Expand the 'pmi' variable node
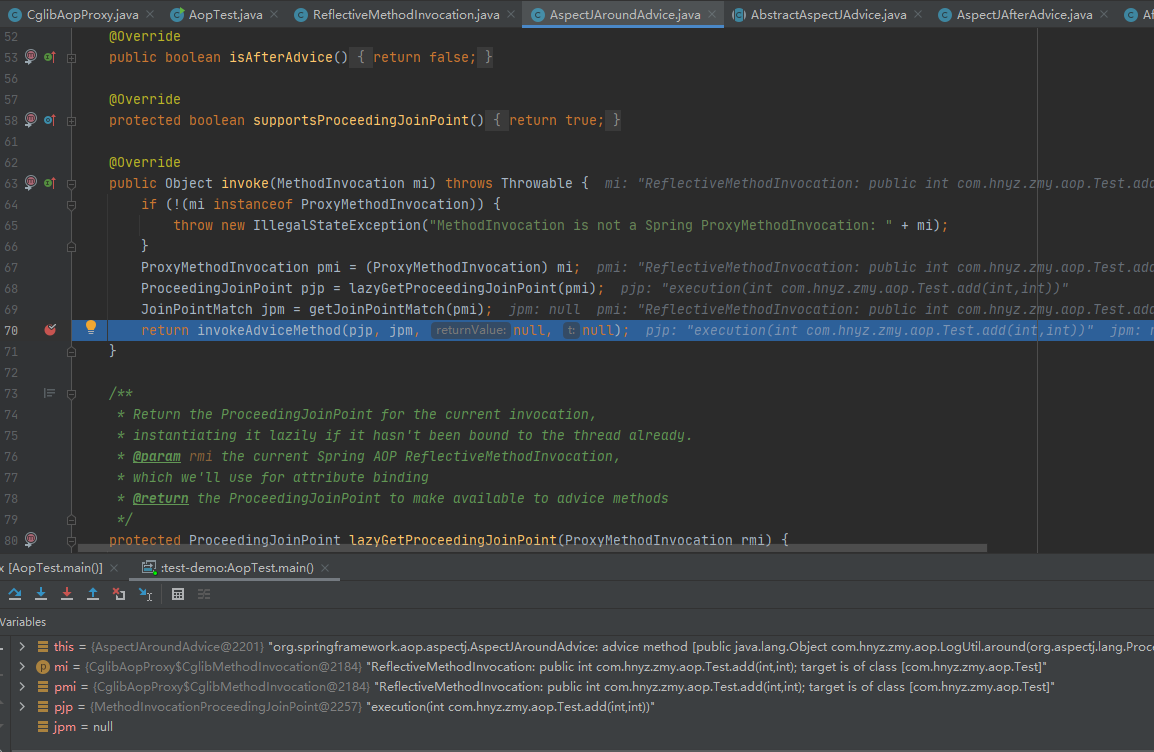Image resolution: width=1154 pixels, height=752 pixels. tap(22, 687)
